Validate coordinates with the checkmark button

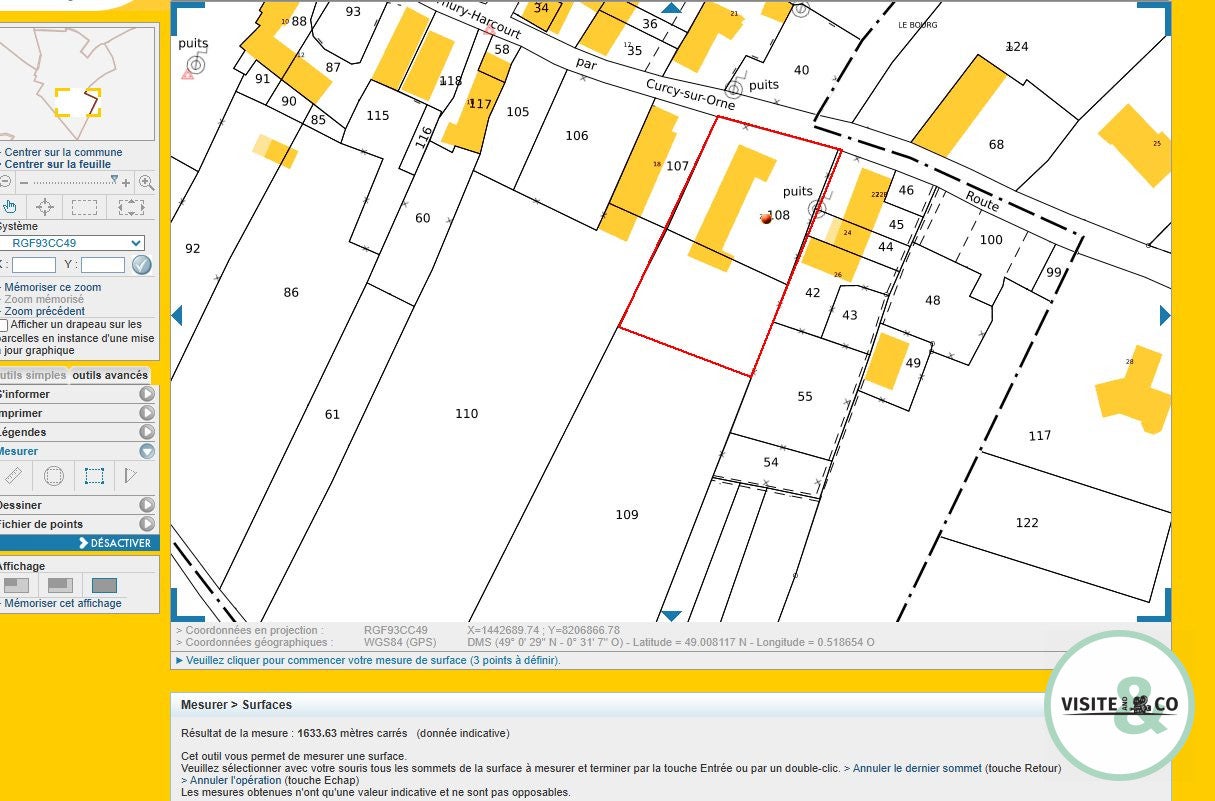[141, 265]
